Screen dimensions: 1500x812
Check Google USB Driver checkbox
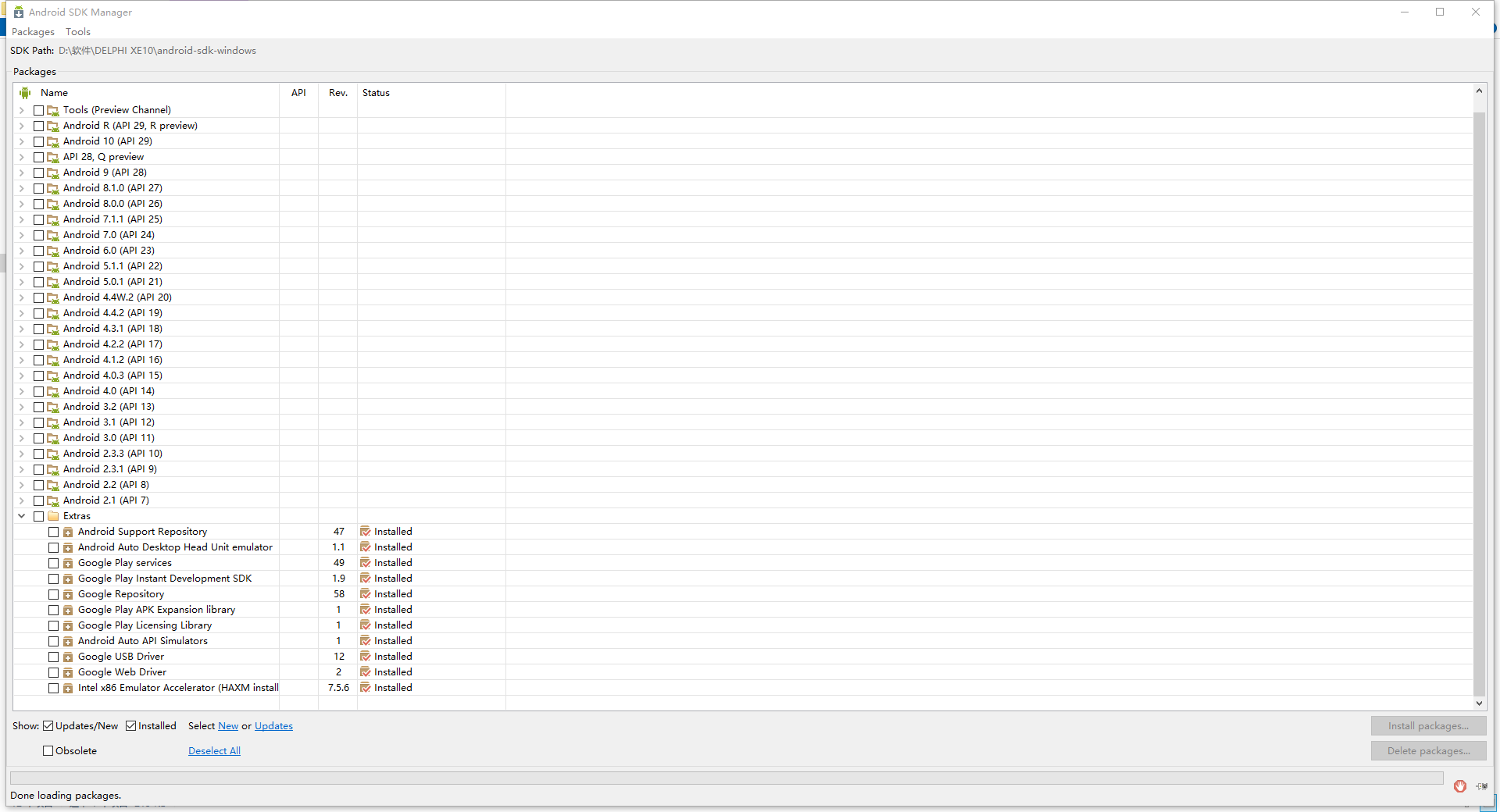pos(53,657)
